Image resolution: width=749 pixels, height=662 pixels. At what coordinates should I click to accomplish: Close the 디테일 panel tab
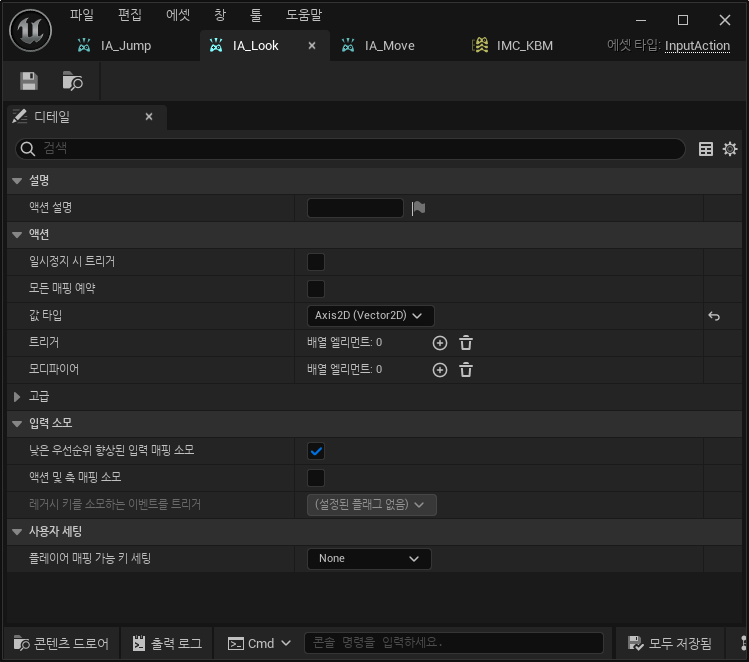(149, 117)
